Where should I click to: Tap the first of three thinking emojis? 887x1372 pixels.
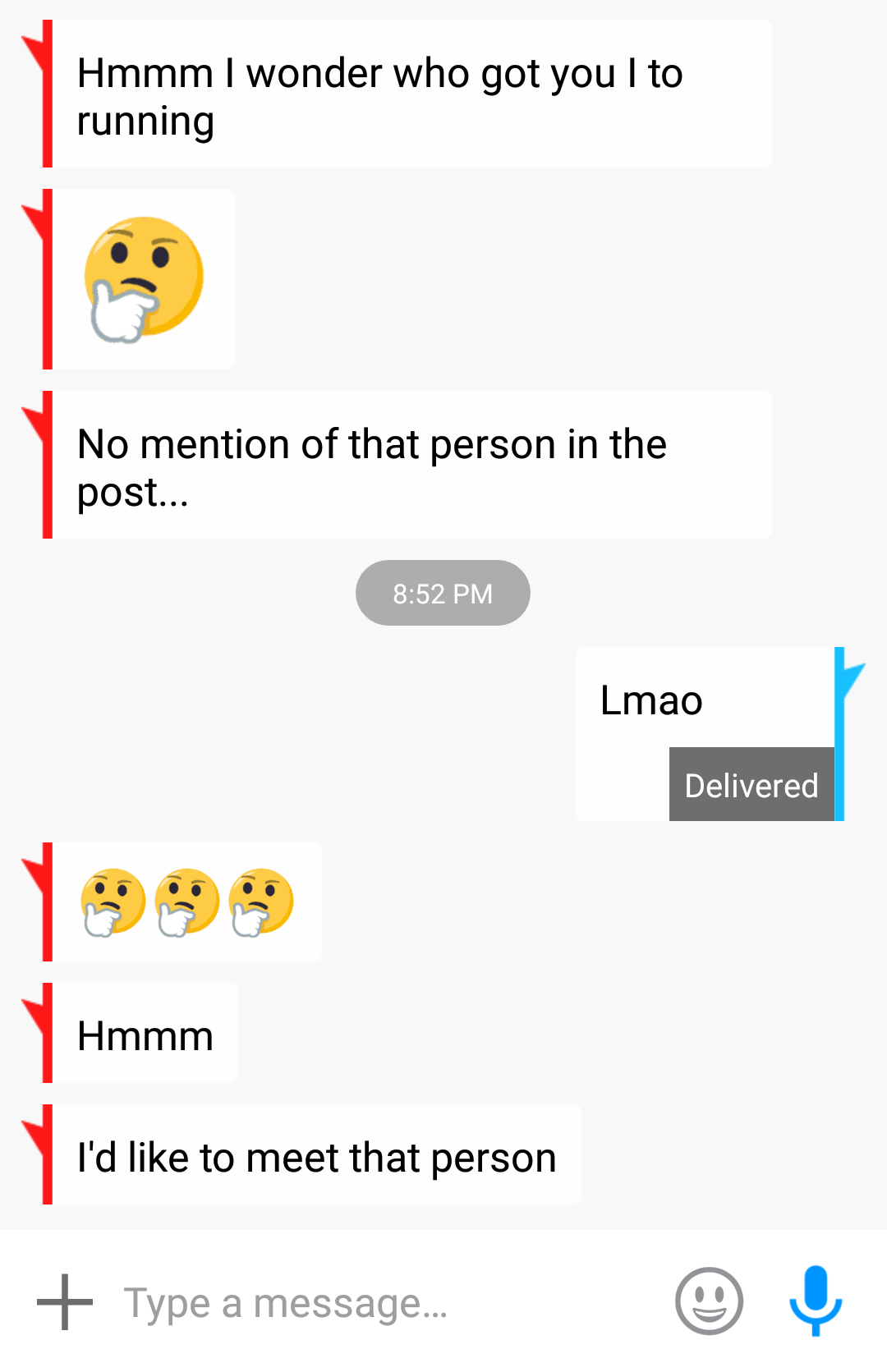click(113, 902)
